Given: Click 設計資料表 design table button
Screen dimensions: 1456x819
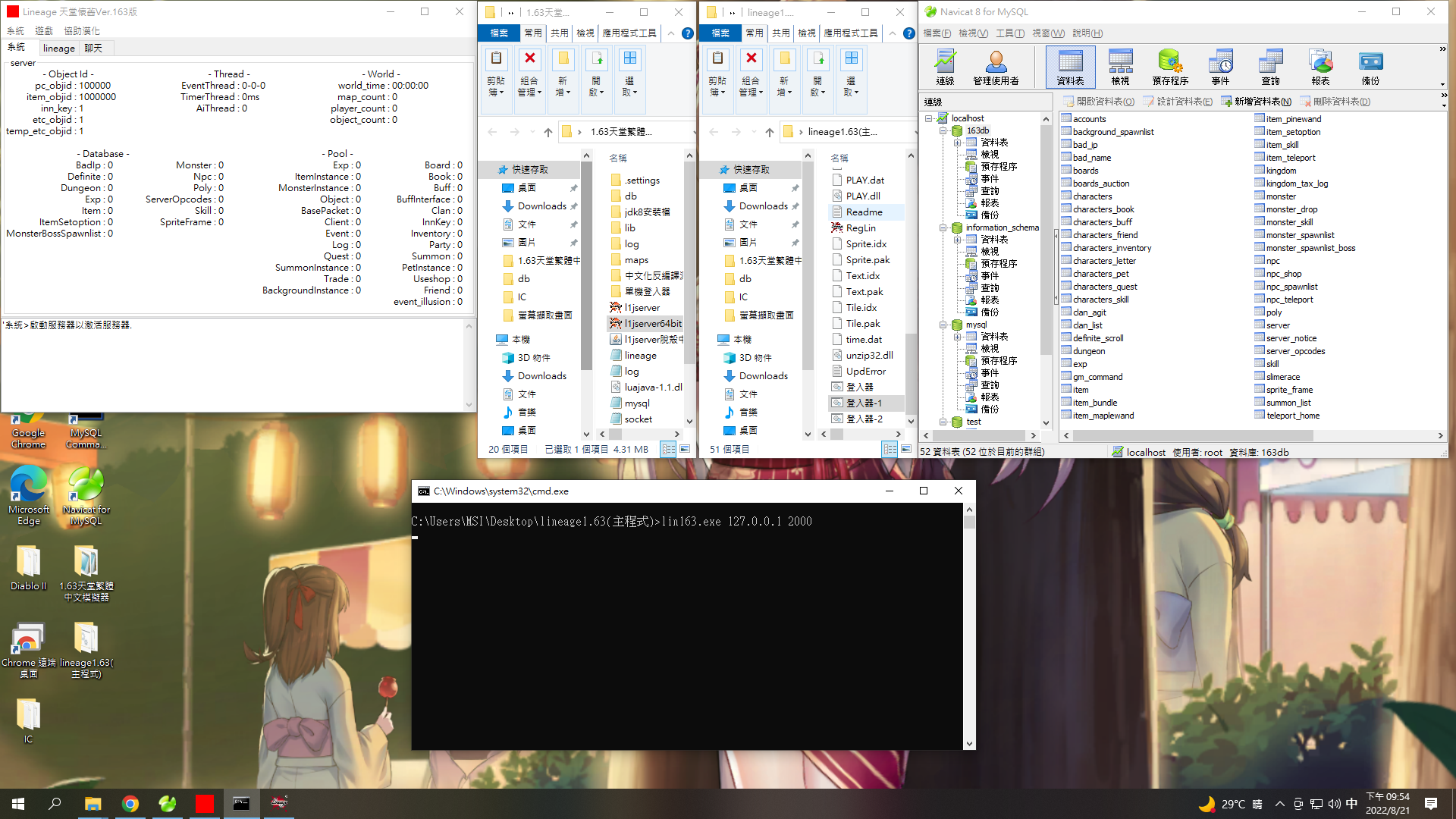Looking at the screenshot, I should click(x=1178, y=102).
